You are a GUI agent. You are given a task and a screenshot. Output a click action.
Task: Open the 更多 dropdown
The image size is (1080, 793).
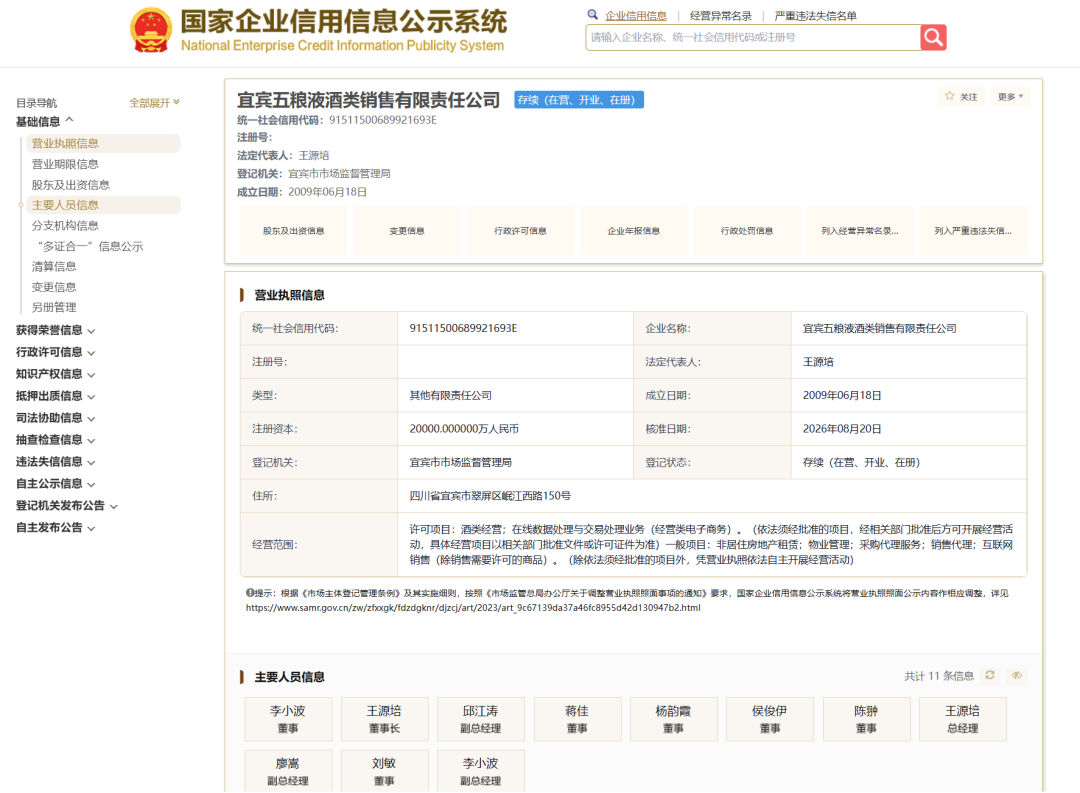point(1010,96)
